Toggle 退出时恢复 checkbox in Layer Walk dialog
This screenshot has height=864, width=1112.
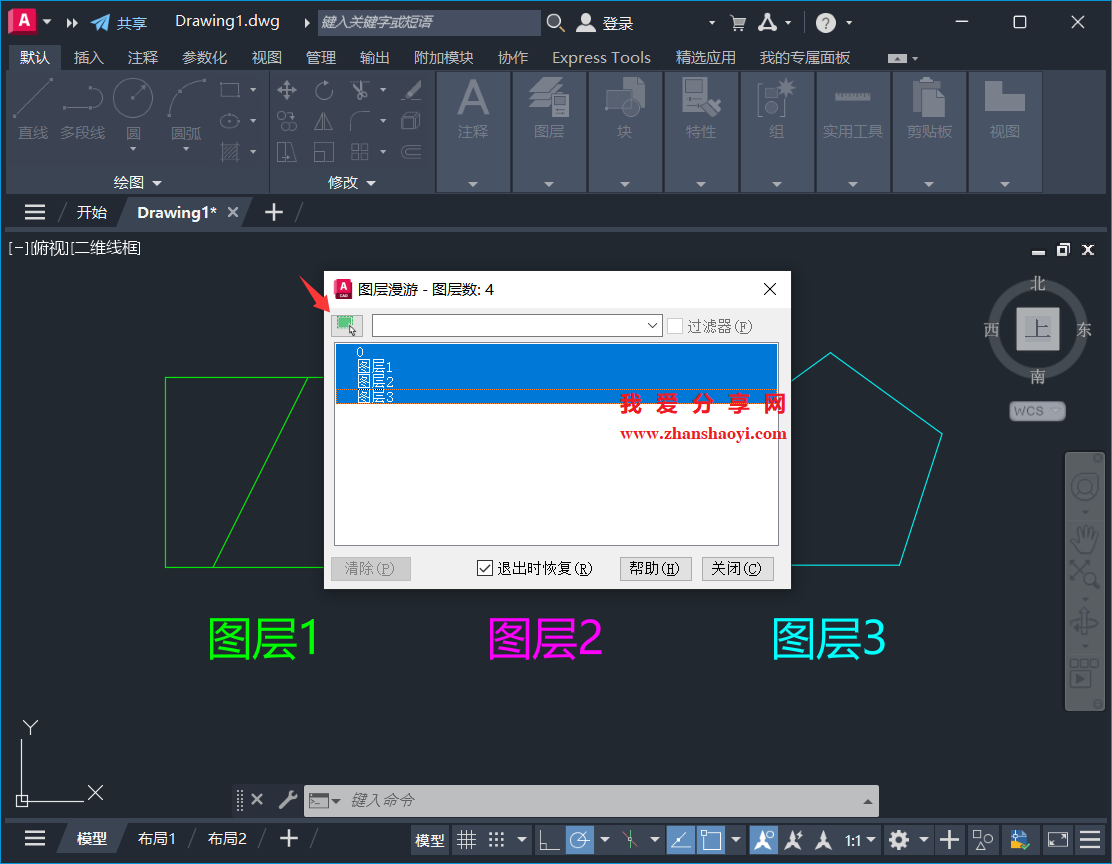[483, 568]
